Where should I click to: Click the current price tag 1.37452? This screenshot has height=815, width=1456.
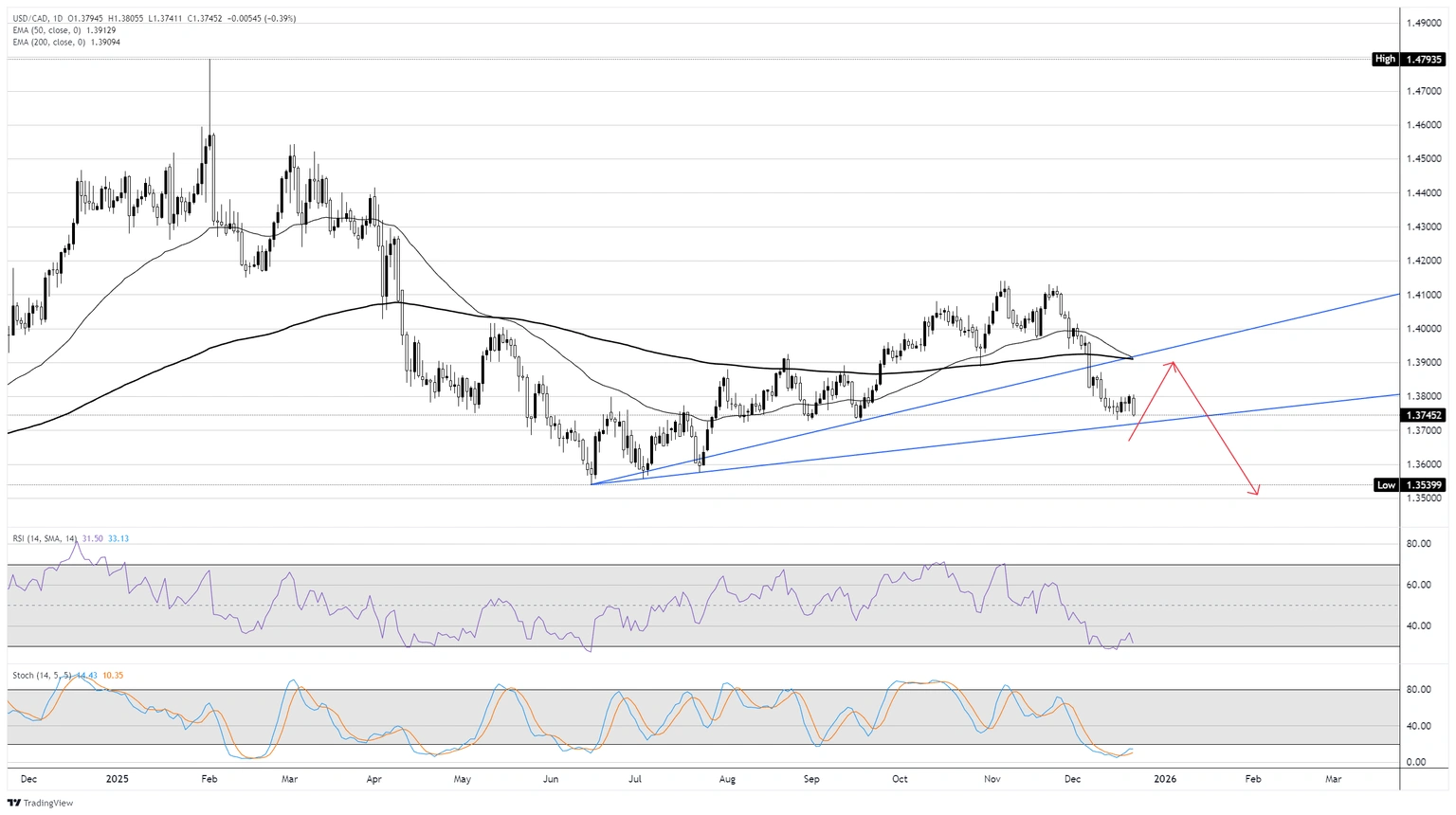tap(1424, 414)
